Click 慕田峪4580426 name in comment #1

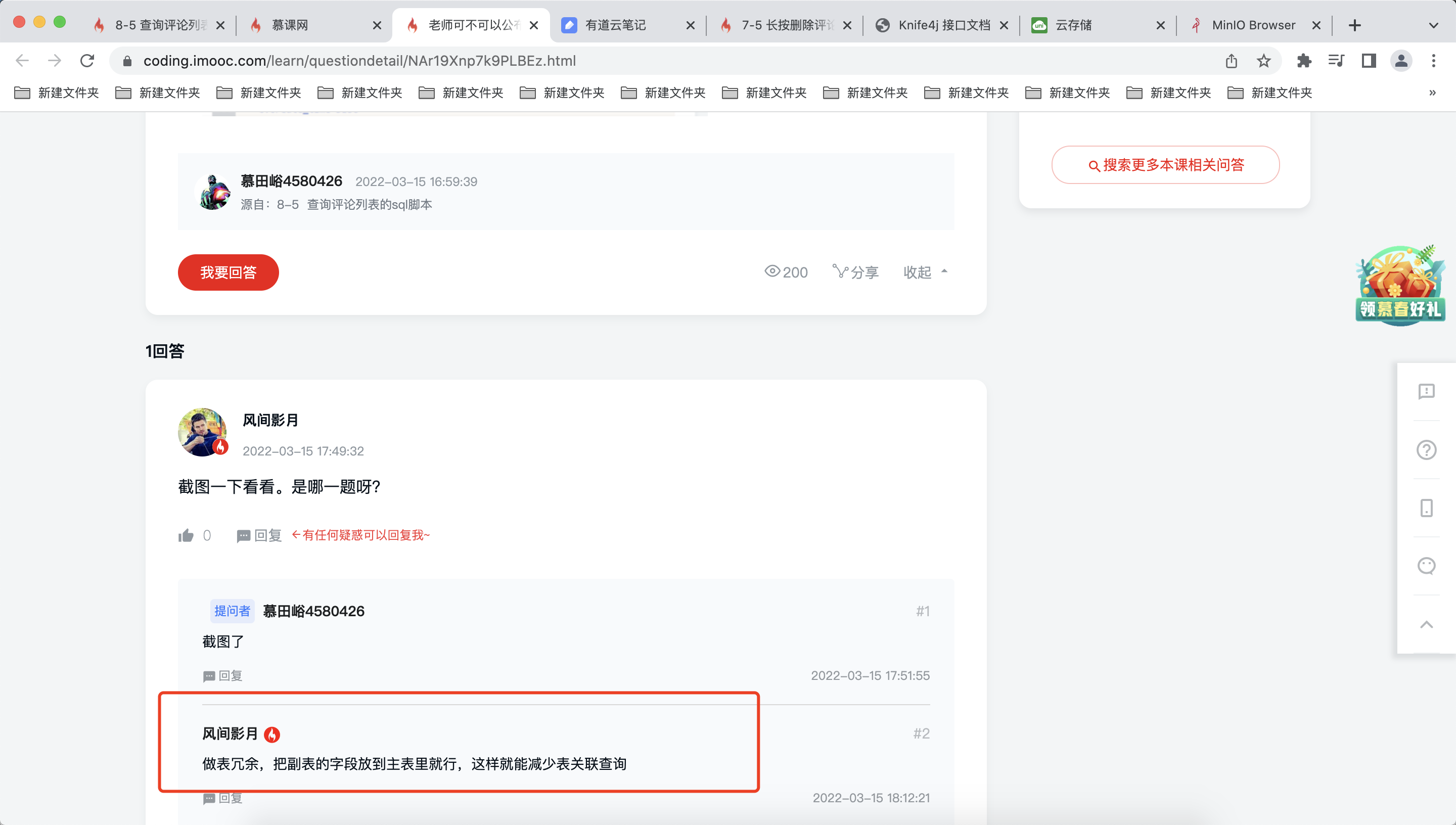[313, 611]
